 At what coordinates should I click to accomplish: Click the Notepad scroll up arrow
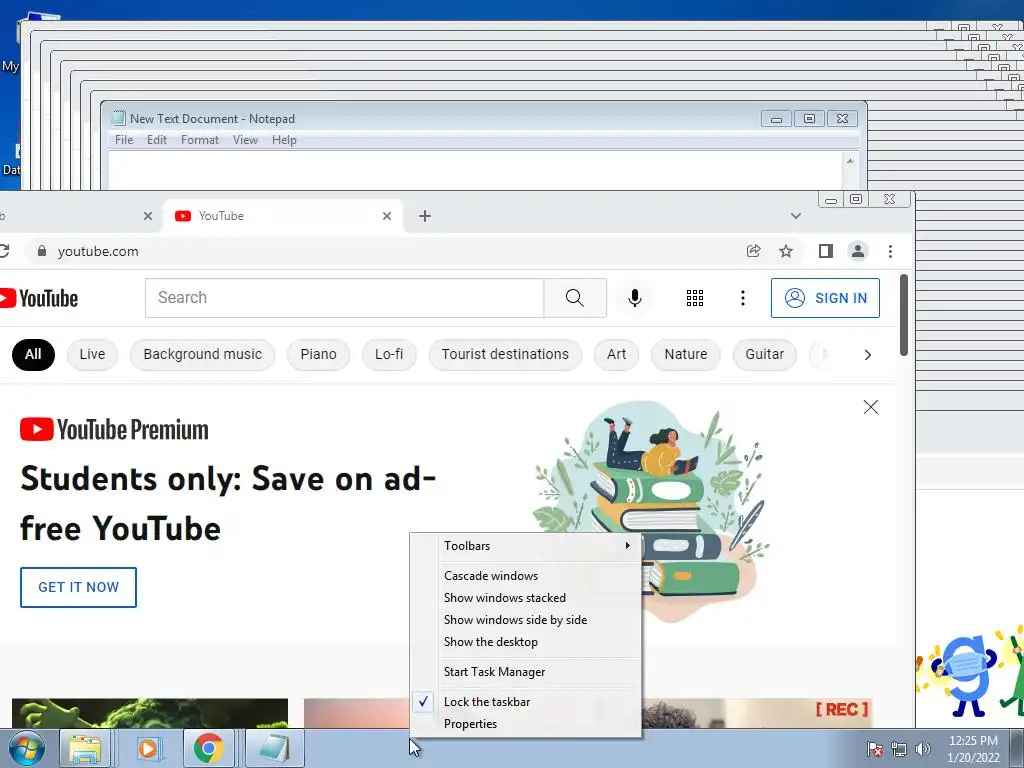[x=850, y=161]
